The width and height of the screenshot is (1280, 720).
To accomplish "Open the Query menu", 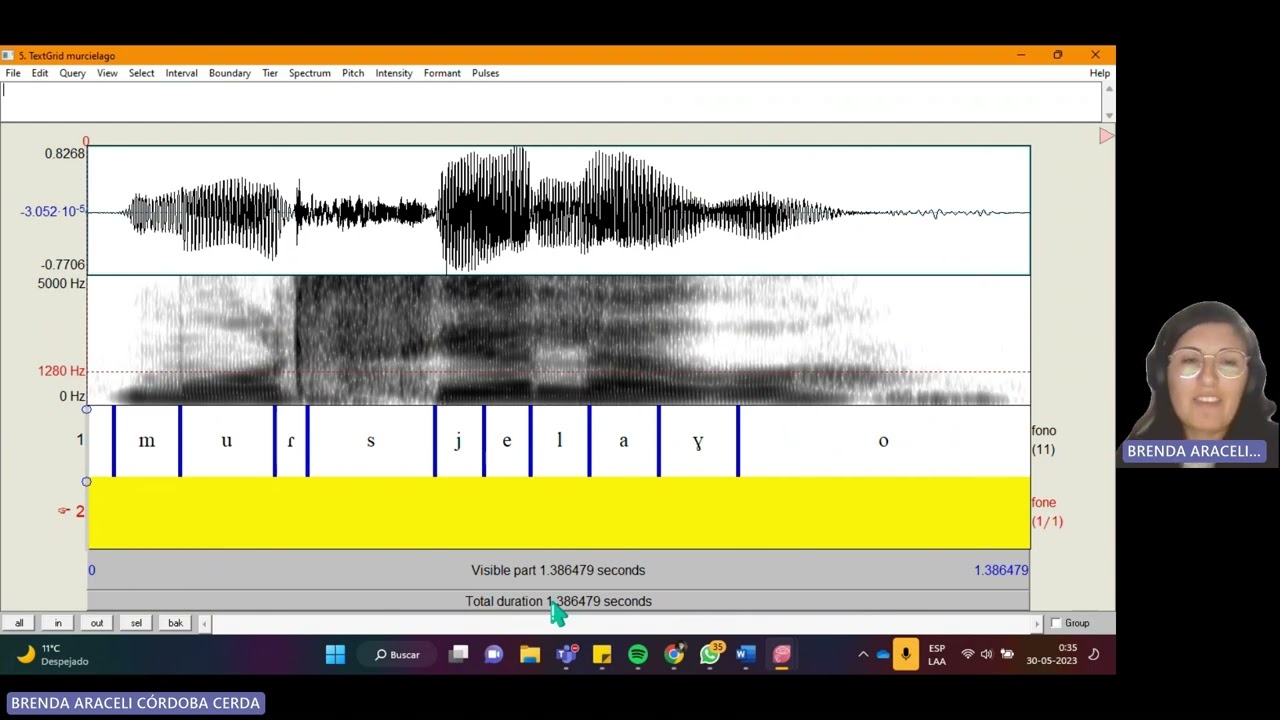I will (72, 73).
